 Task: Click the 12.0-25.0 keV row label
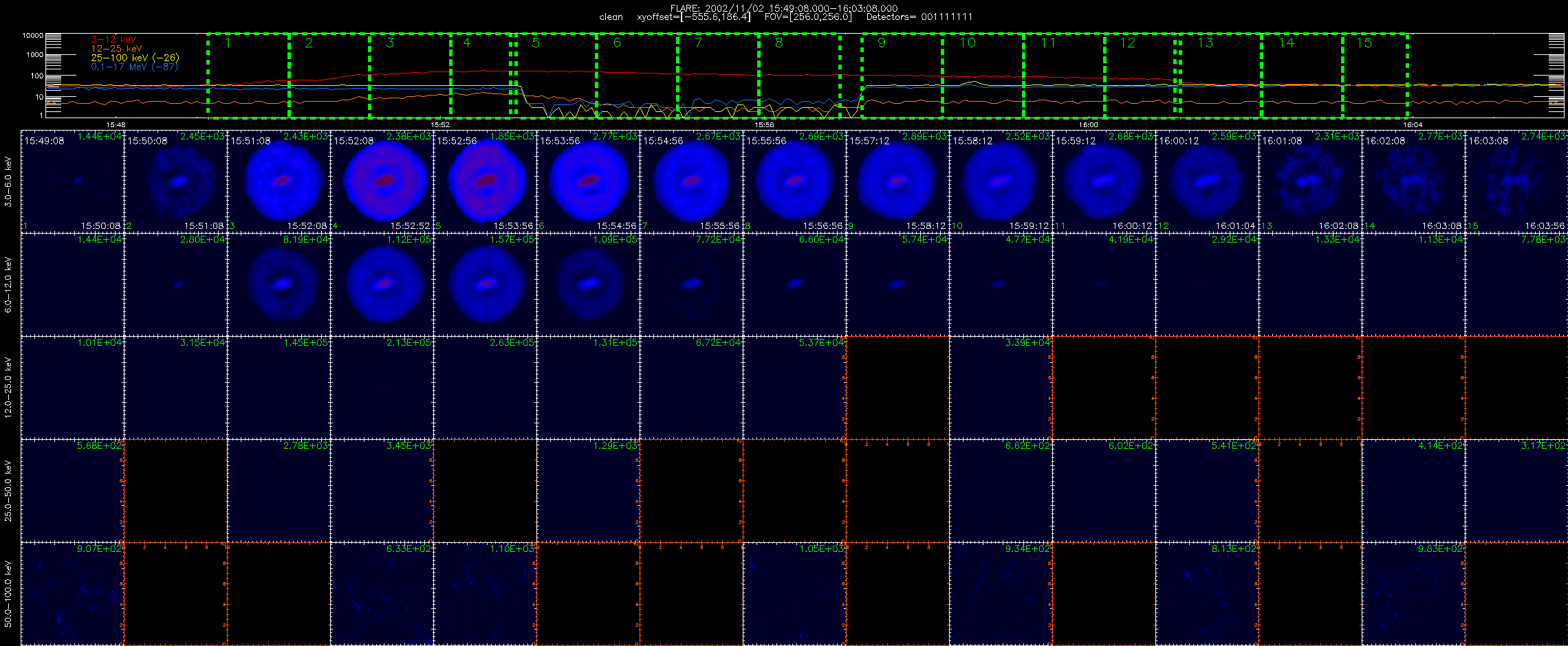[8, 388]
